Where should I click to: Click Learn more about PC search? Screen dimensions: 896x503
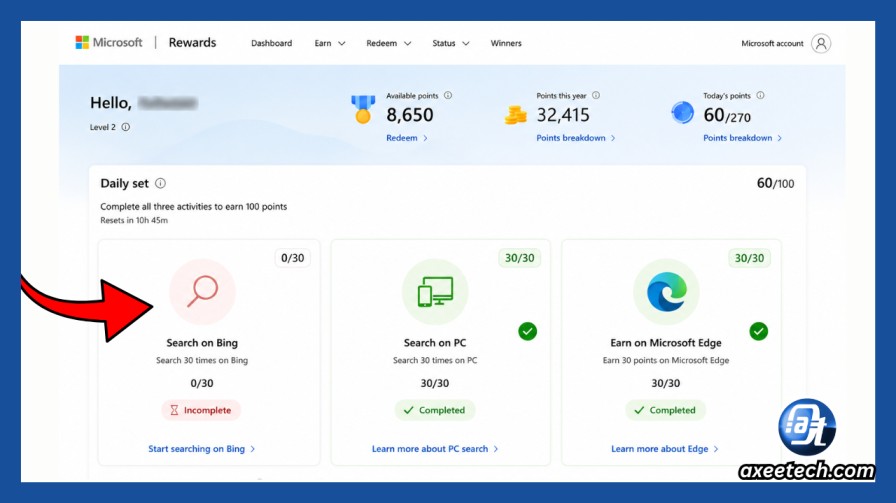click(435, 449)
